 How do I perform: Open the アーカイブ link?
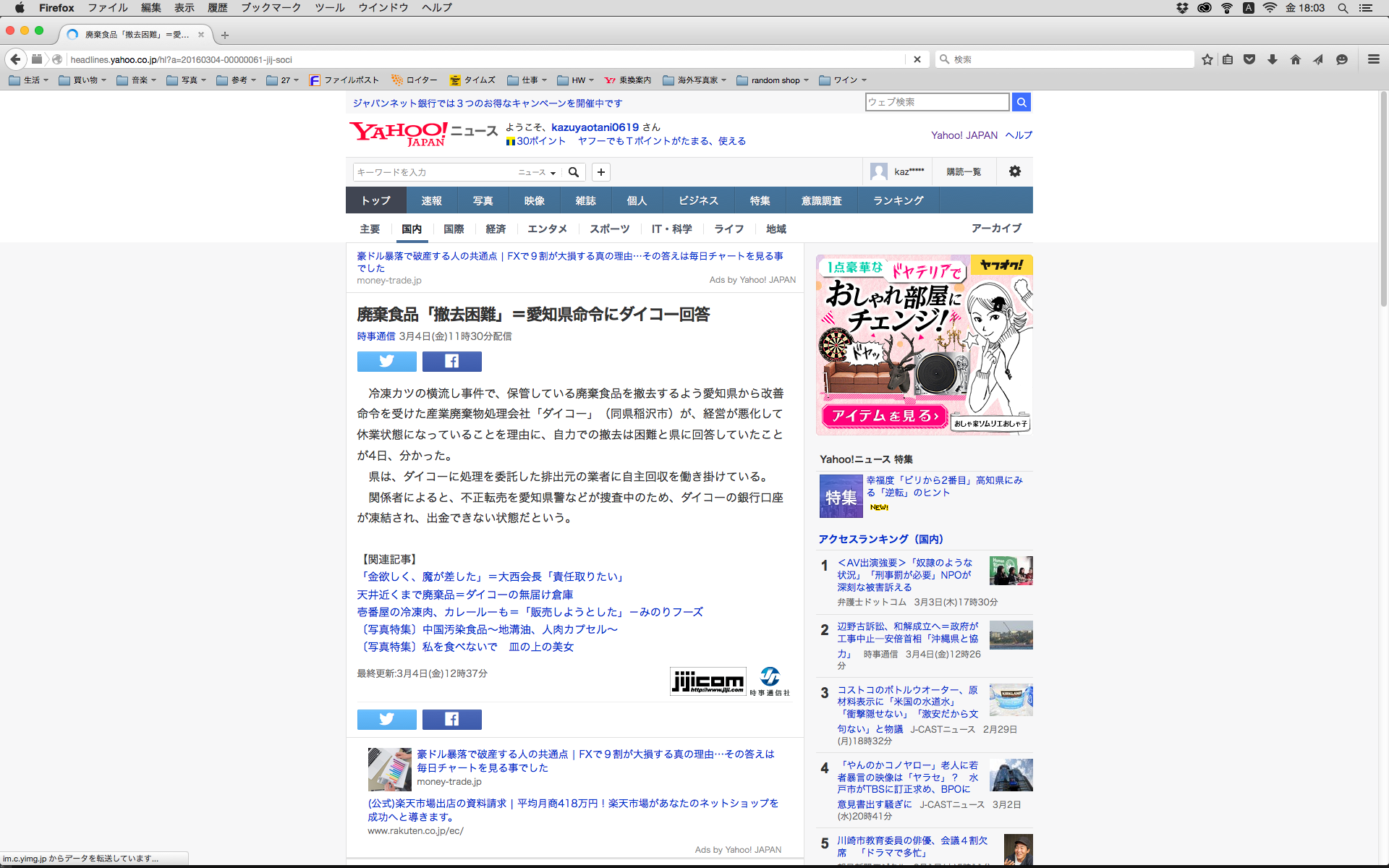[995, 228]
